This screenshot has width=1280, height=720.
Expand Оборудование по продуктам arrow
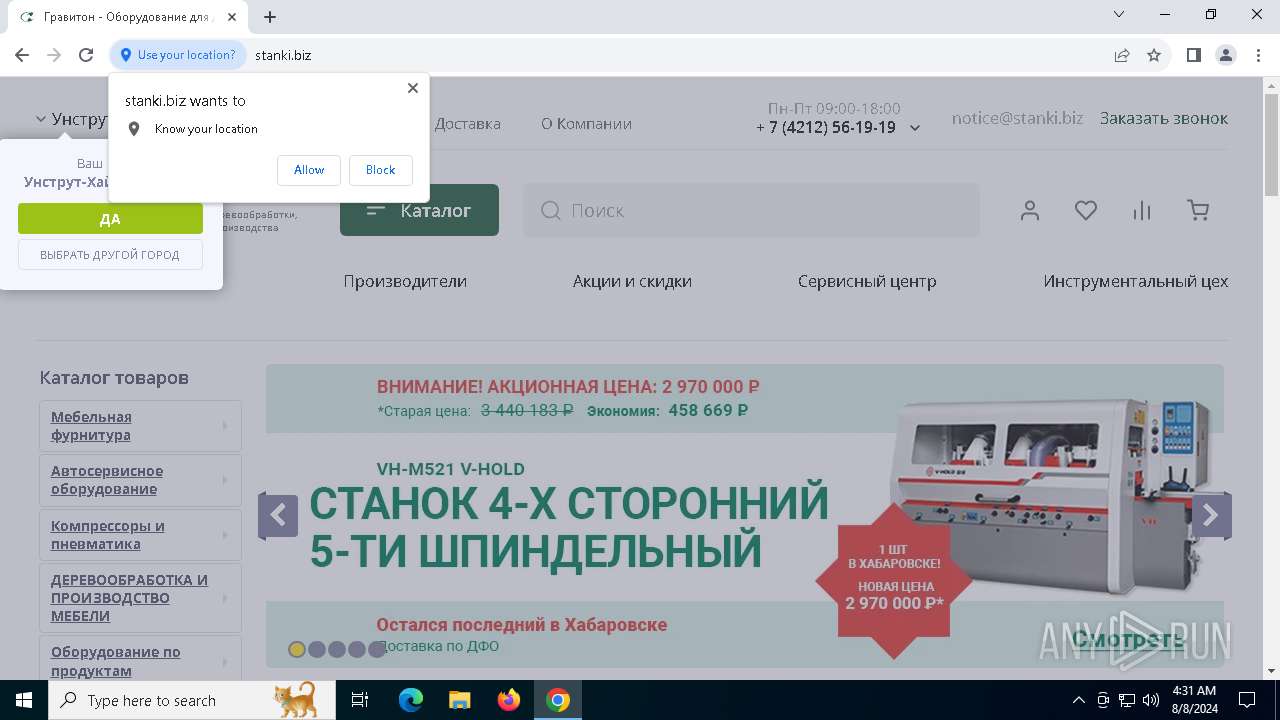point(225,661)
